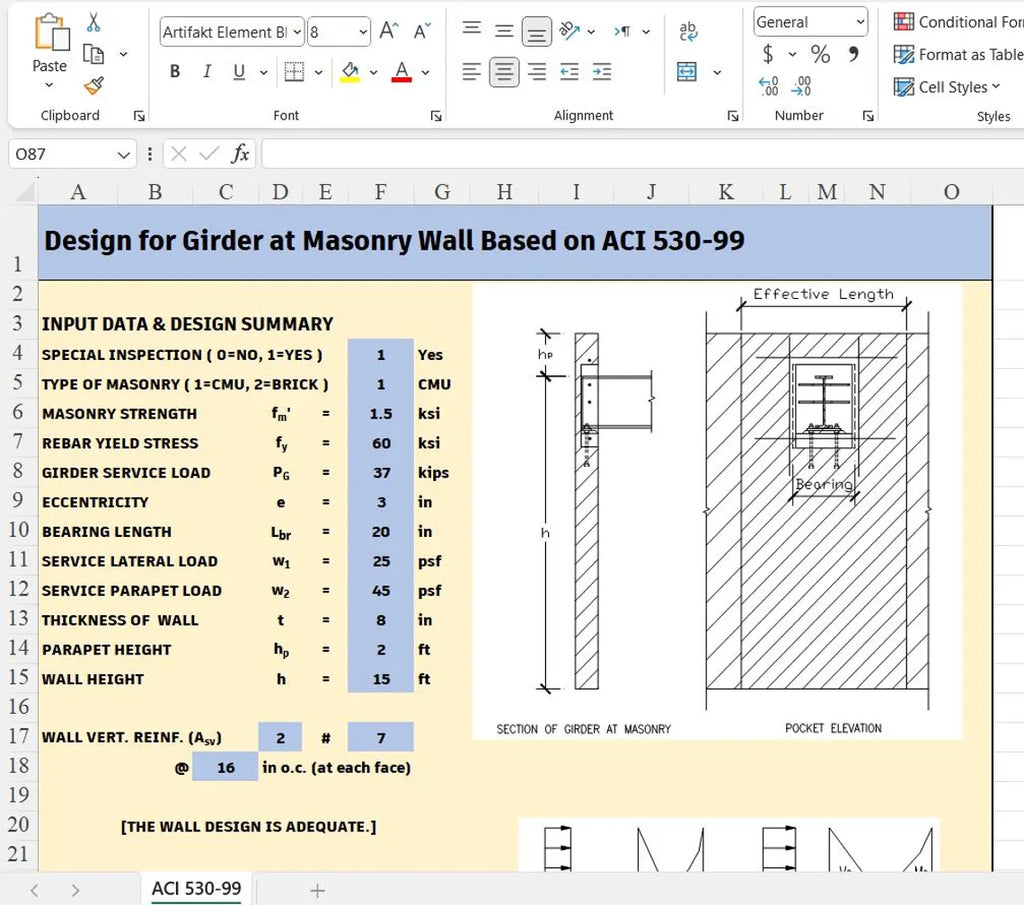Screen dimensions: 1024x905
Task: Click Wrap Text icon
Action: point(688,31)
